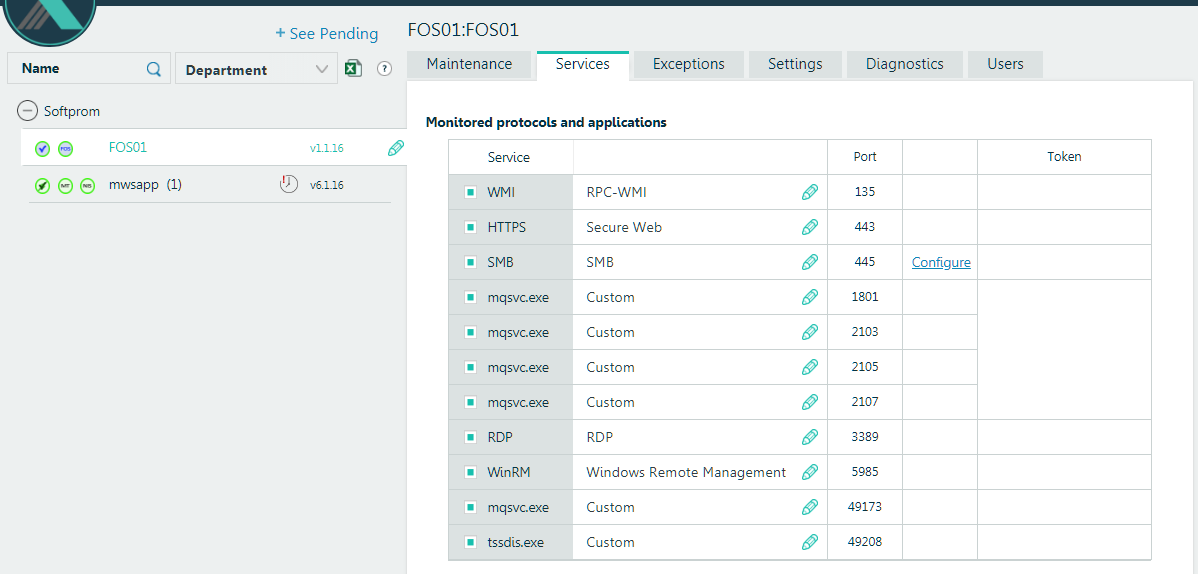
Task: Click the pencil icon for tssdis.exe
Action: (810, 542)
